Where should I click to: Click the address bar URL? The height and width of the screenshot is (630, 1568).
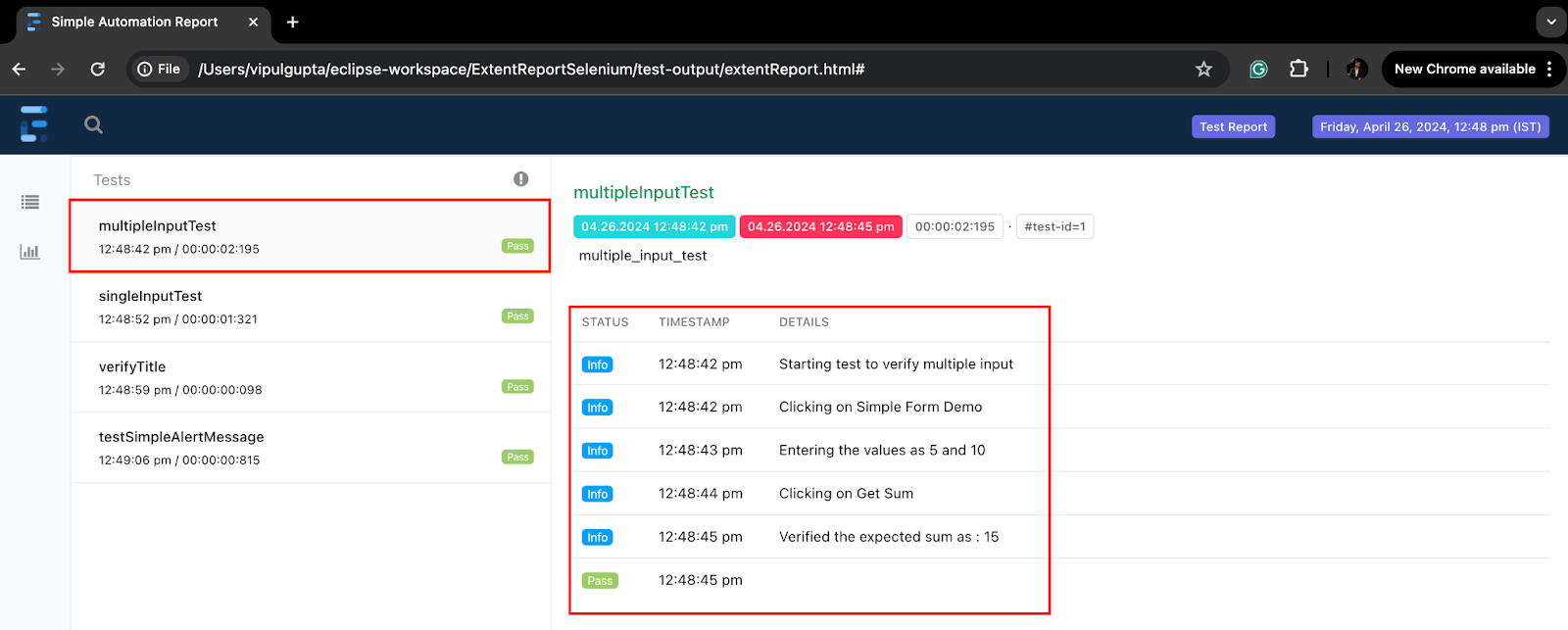point(531,70)
